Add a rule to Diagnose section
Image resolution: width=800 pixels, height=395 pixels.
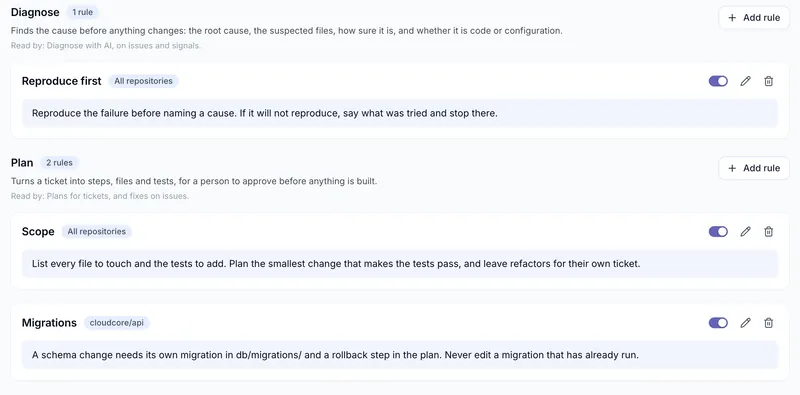[754, 18]
